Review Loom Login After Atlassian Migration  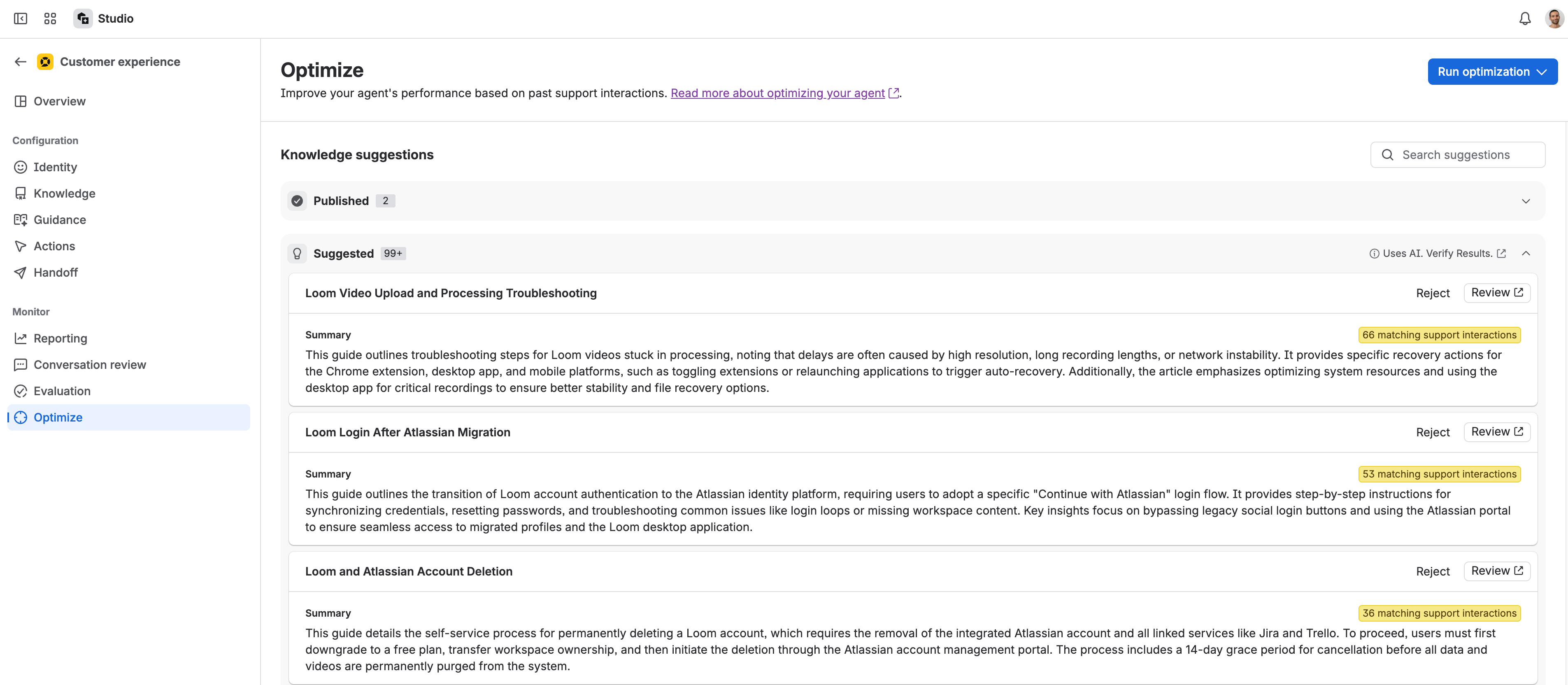coord(1496,432)
